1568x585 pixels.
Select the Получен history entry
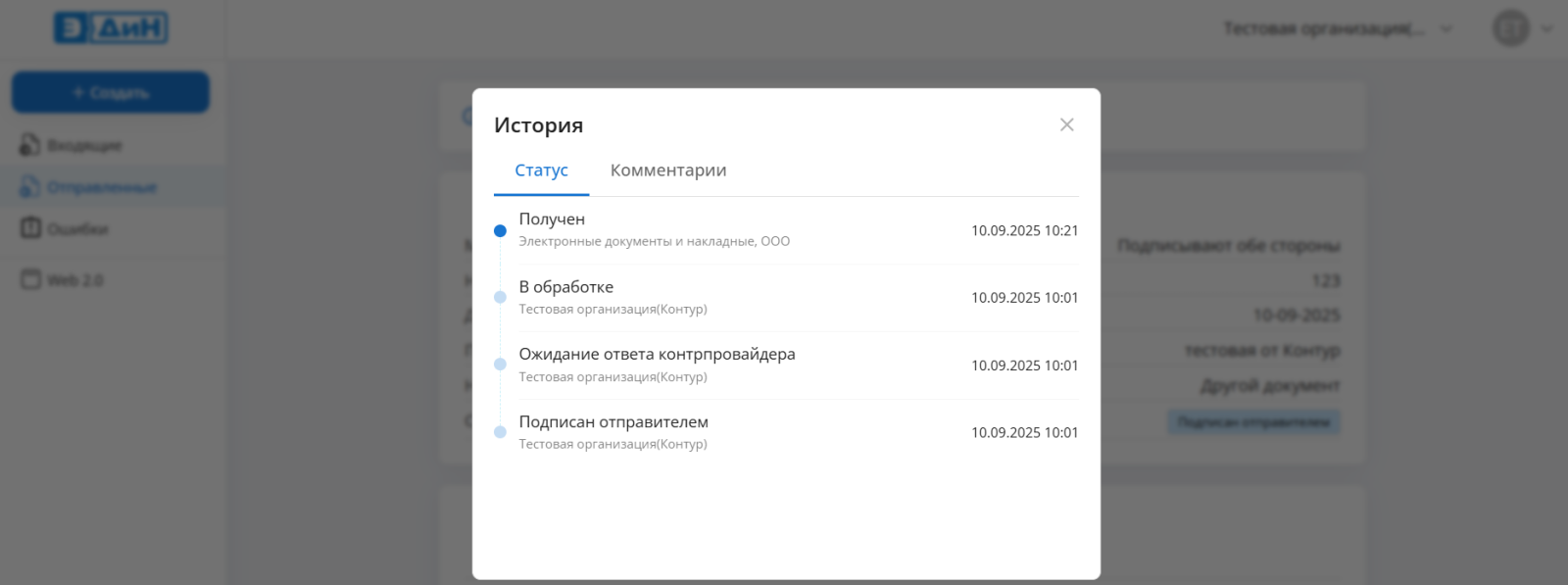click(552, 219)
